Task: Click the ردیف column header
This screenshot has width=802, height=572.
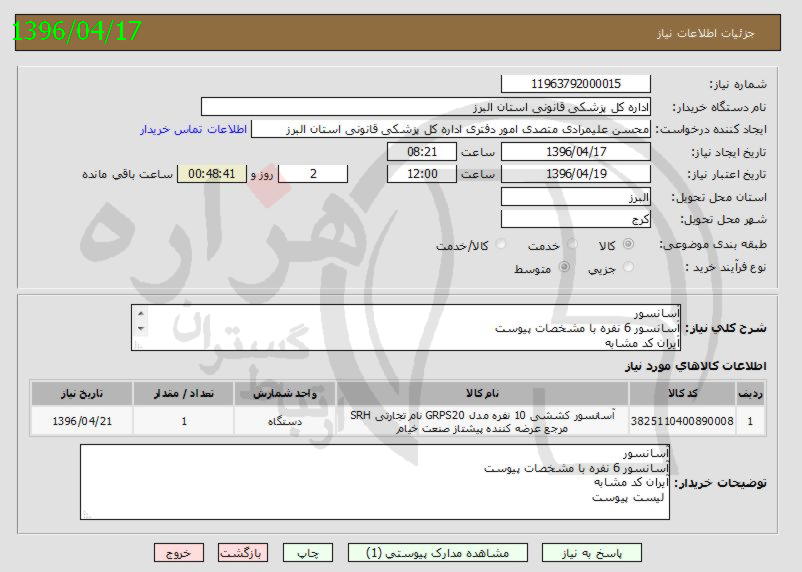Action: [750, 393]
